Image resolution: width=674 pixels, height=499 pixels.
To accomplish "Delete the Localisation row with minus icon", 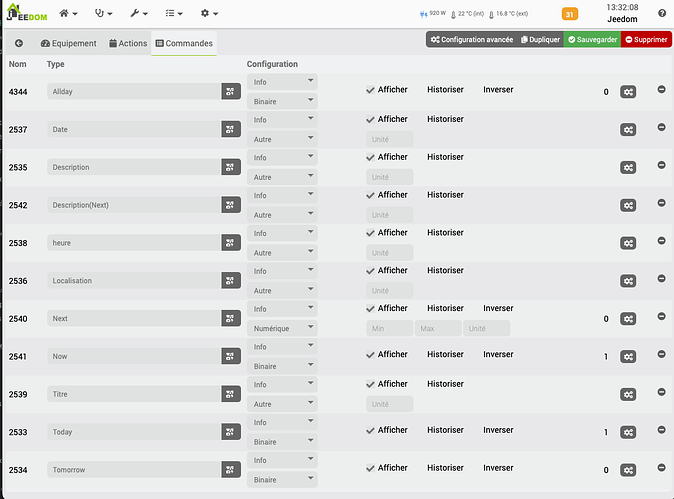I will pos(662,279).
